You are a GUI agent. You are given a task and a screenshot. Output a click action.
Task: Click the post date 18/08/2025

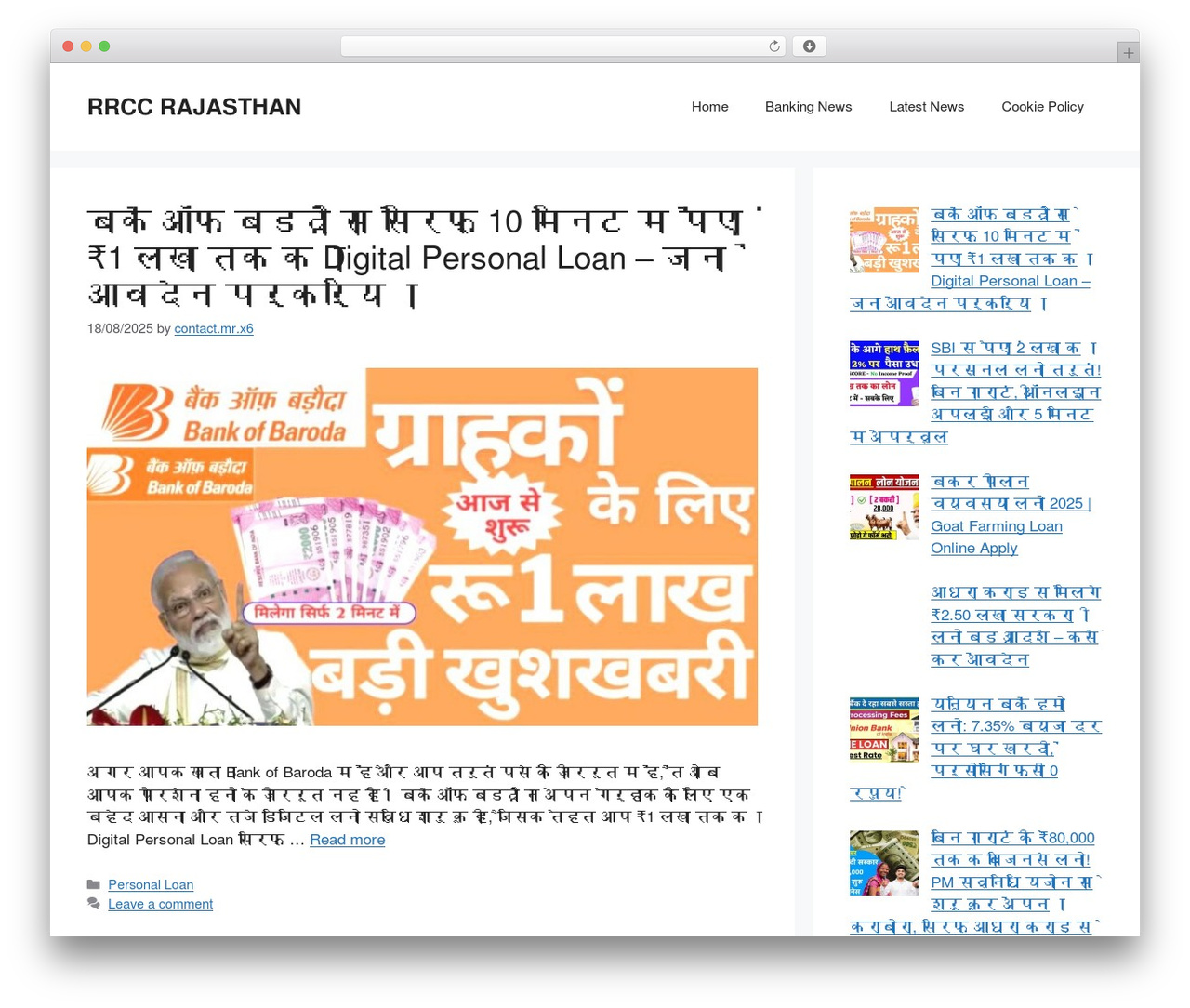pyautogui.click(x=120, y=328)
